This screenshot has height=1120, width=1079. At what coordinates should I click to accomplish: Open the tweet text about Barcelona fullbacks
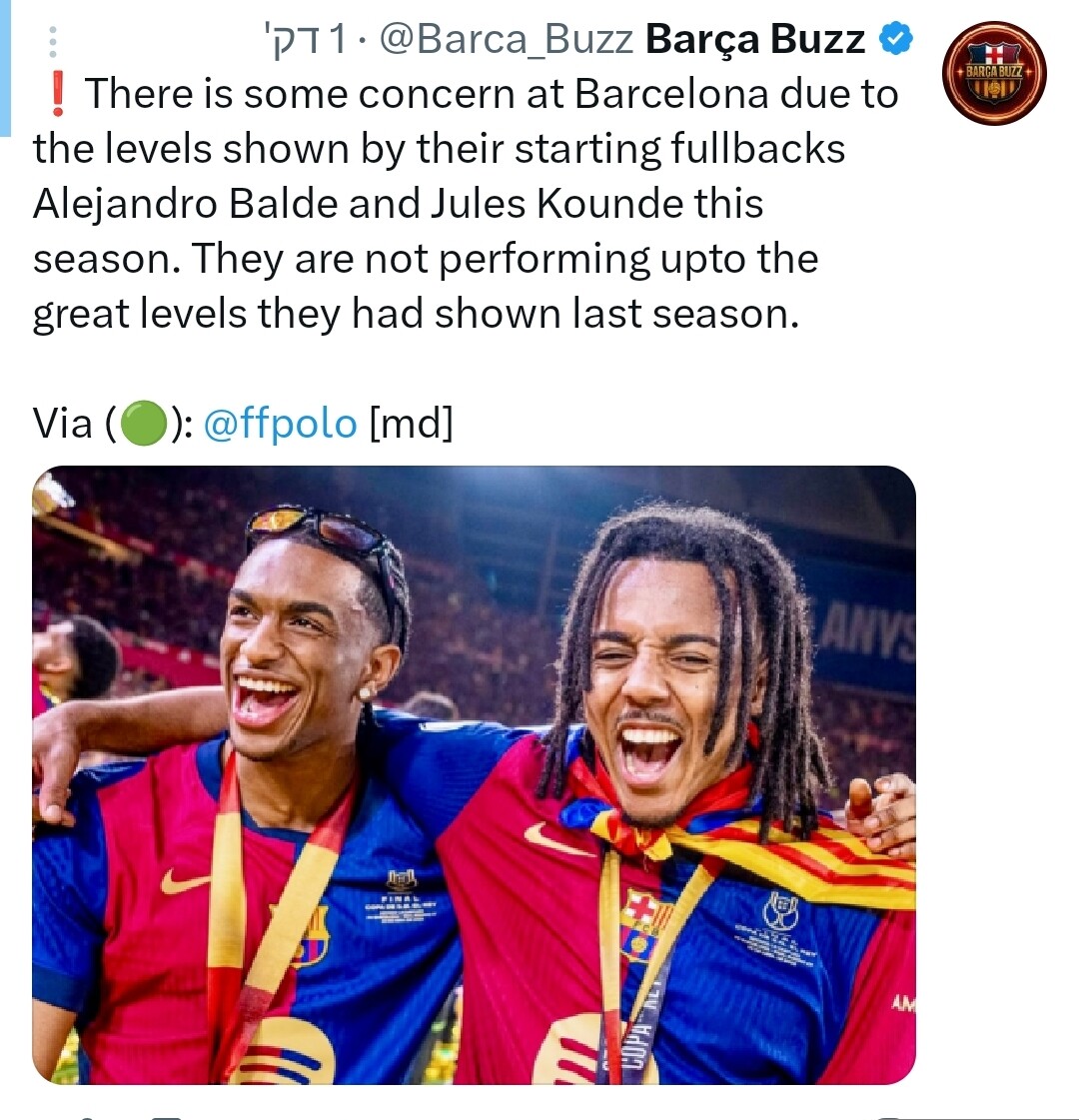(x=465, y=204)
